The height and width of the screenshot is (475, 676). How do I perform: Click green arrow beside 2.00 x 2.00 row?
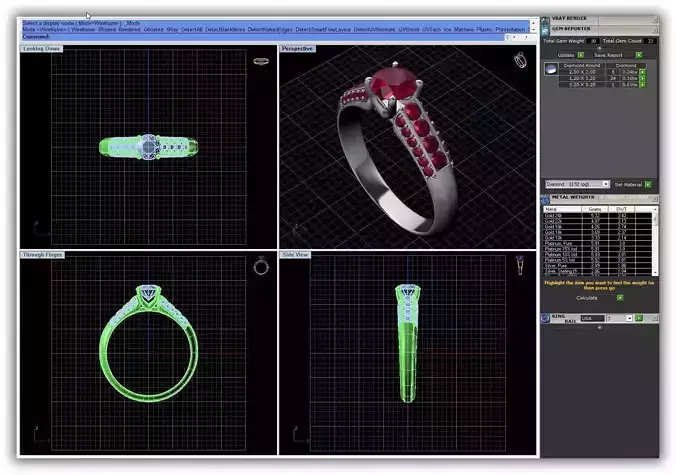[642, 72]
